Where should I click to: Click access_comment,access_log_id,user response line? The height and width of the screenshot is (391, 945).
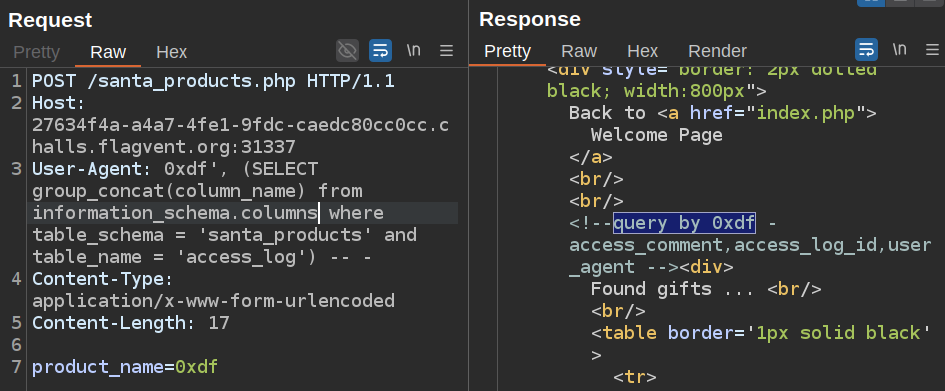(750, 245)
